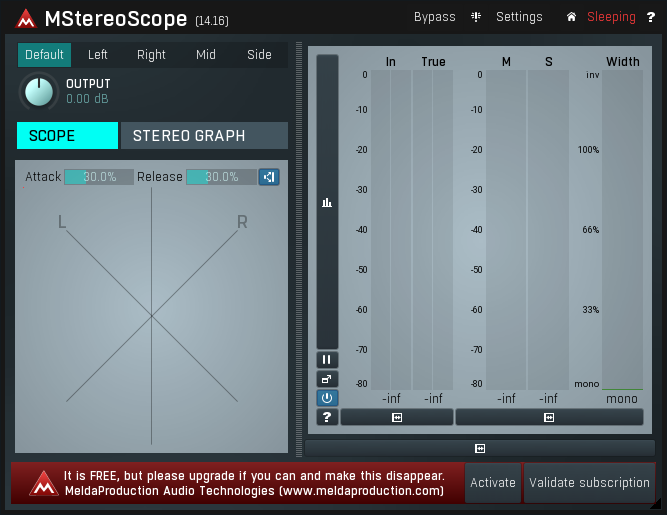Toggle the scope release mode icon
Image resolution: width=667 pixels, height=515 pixels.
269,177
